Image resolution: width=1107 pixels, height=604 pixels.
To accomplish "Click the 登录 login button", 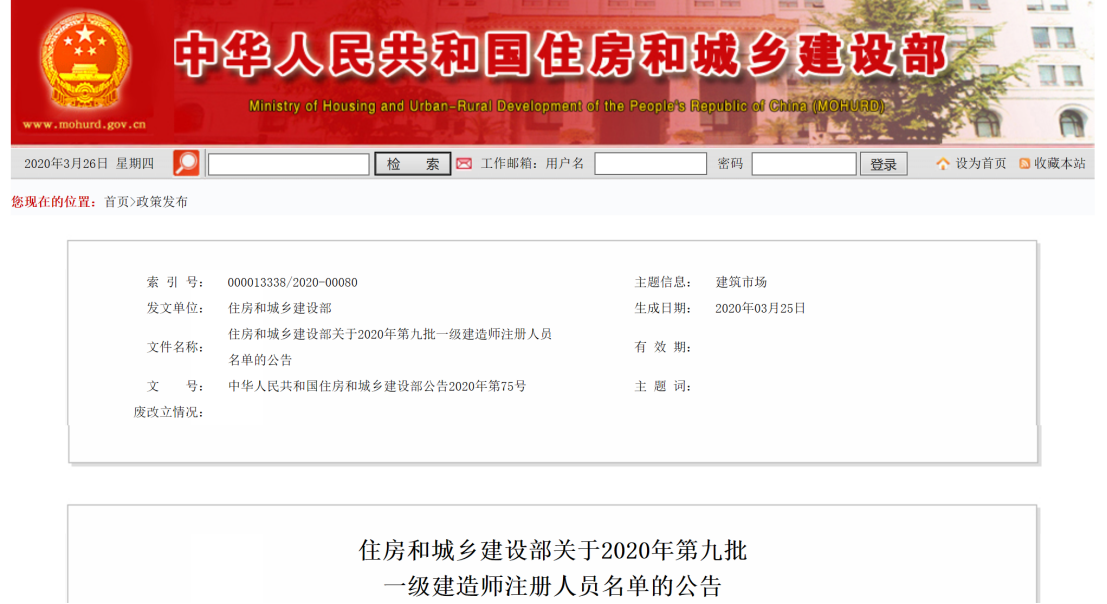I will click(x=883, y=164).
